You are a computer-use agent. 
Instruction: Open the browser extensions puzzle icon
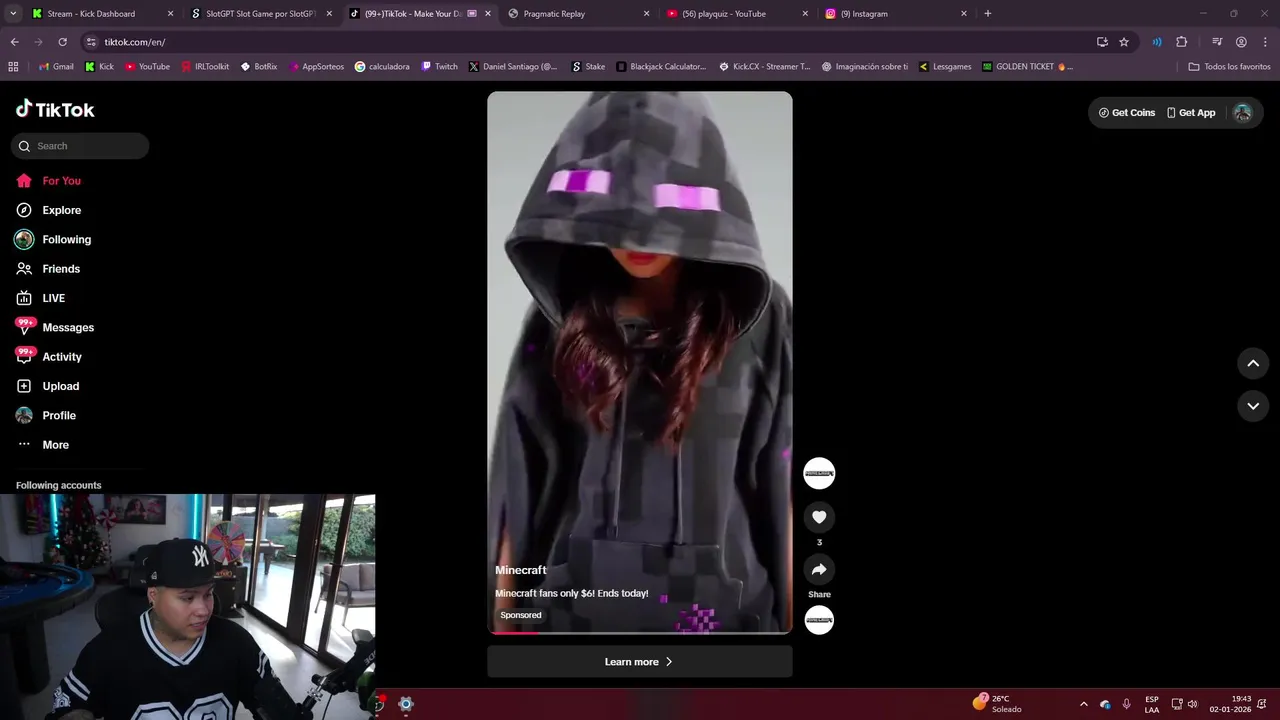point(1182,42)
